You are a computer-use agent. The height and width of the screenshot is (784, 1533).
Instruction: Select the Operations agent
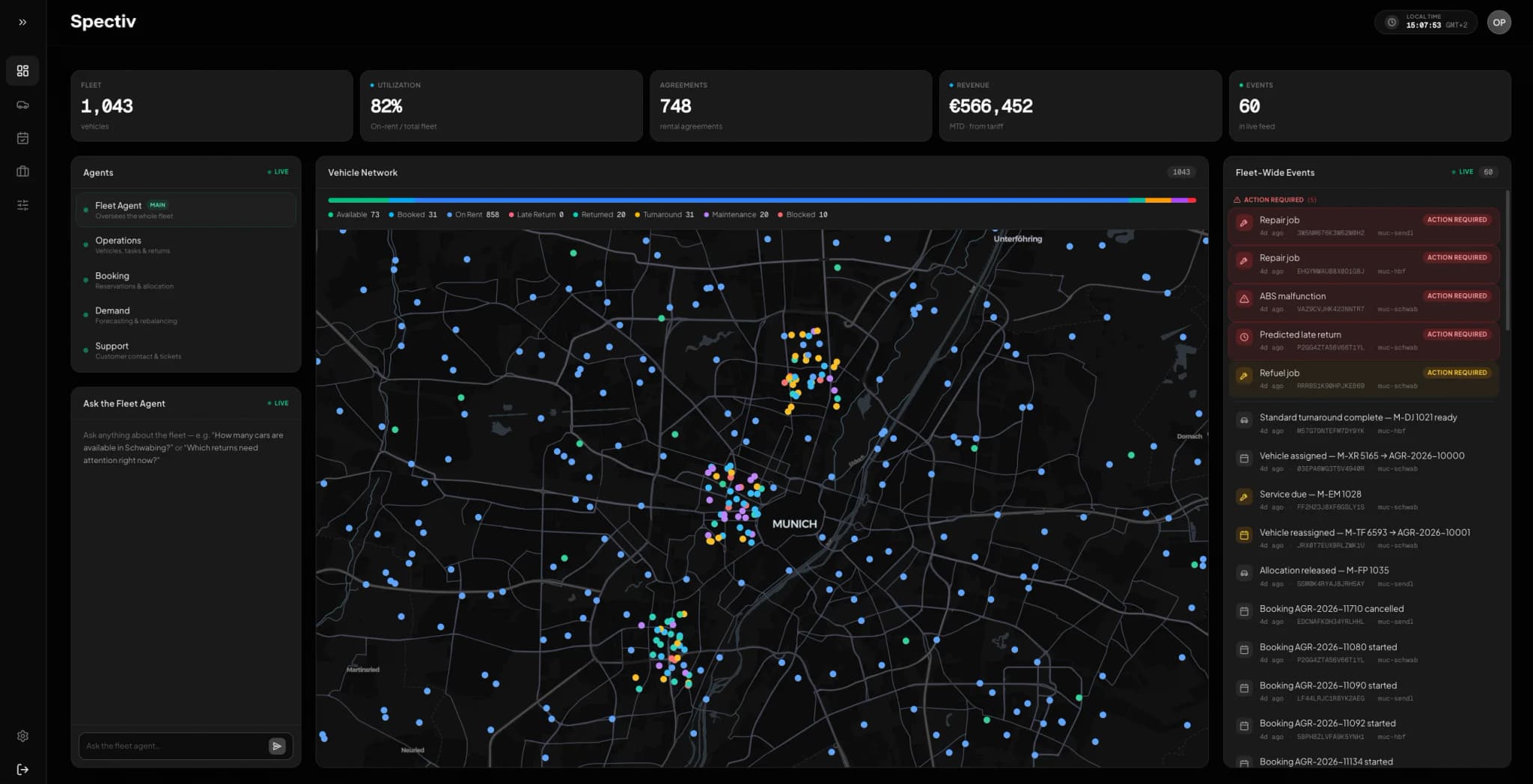[186, 245]
